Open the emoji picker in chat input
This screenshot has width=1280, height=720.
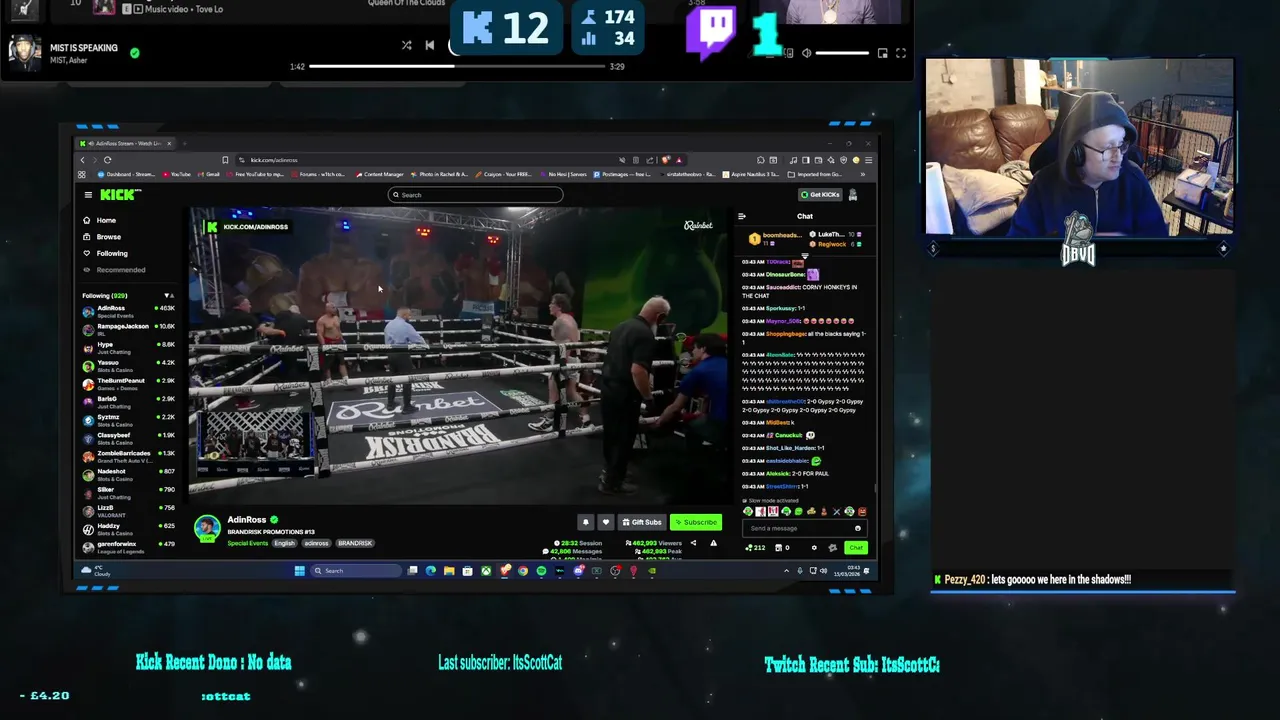[858, 528]
